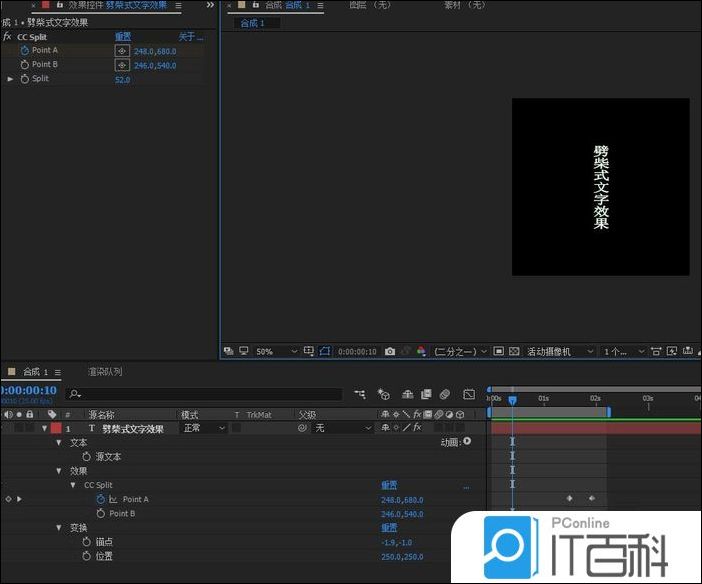Switch to the 渲染队列 tab

[x=105, y=372]
